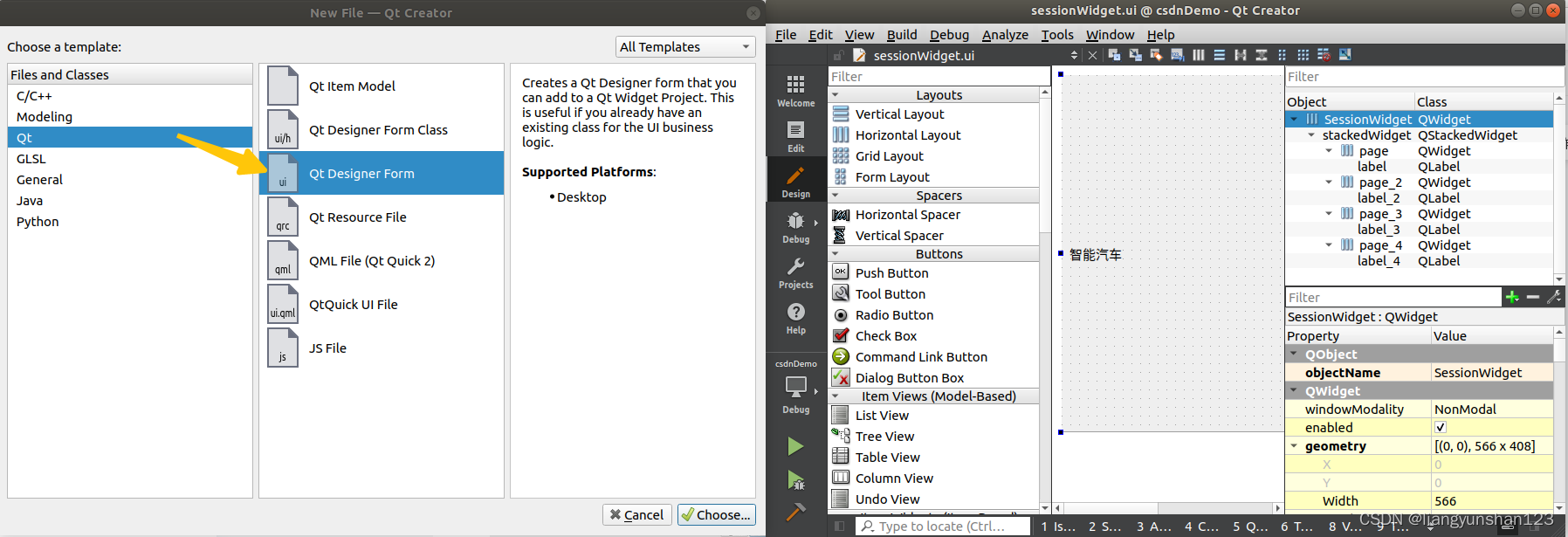Viewport: 1568px width, 537px height.
Task: Select the Modeling category
Action: pyautogui.click(x=130, y=116)
